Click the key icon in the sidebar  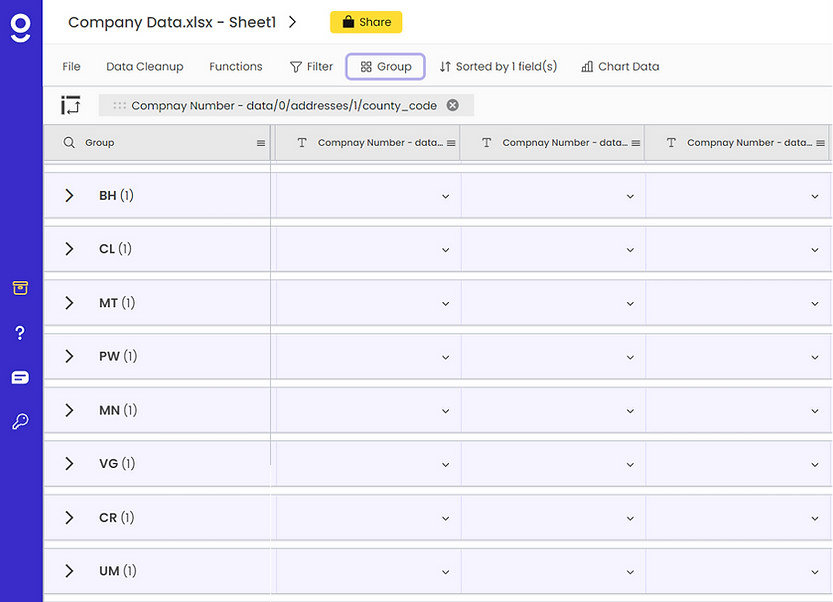pyautogui.click(x=21, y=421)
